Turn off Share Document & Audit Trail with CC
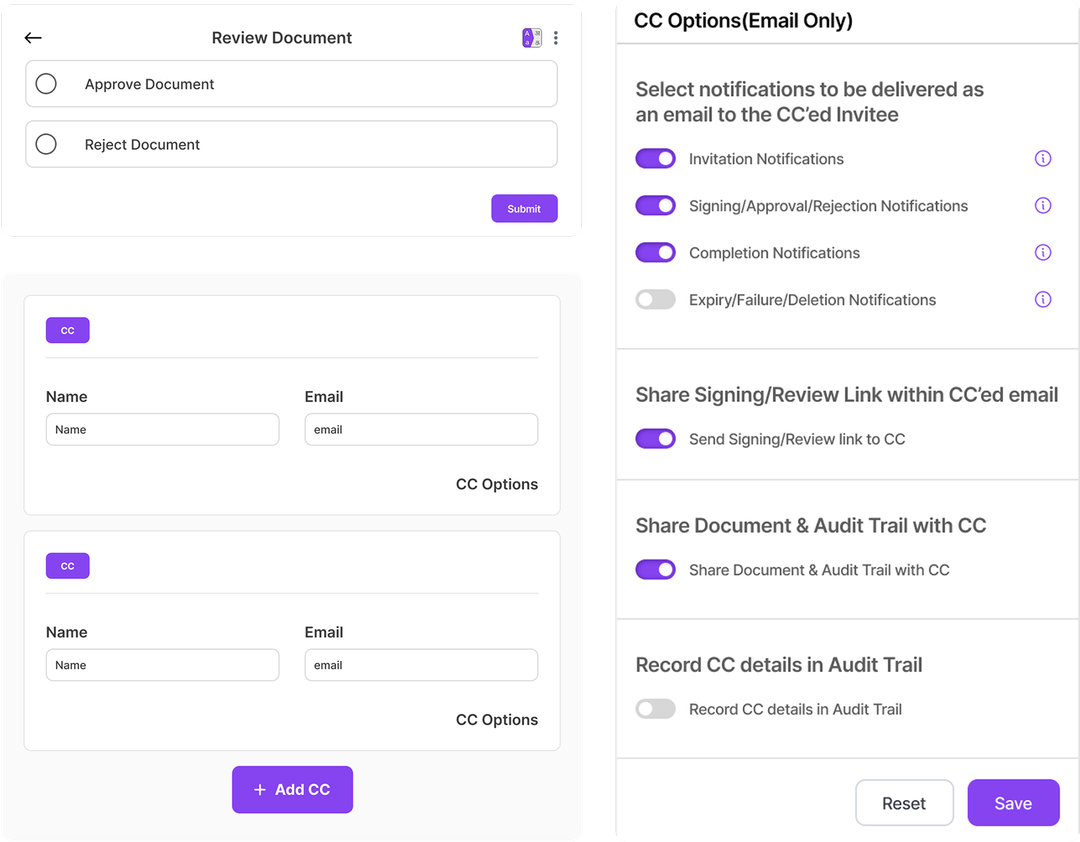This screenshot has height=842, width=1080. coord(655,569)
